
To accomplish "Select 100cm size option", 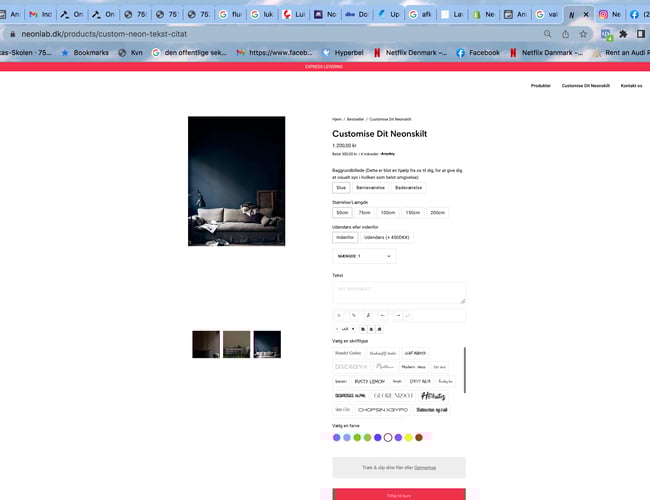I will pos(388,213).
